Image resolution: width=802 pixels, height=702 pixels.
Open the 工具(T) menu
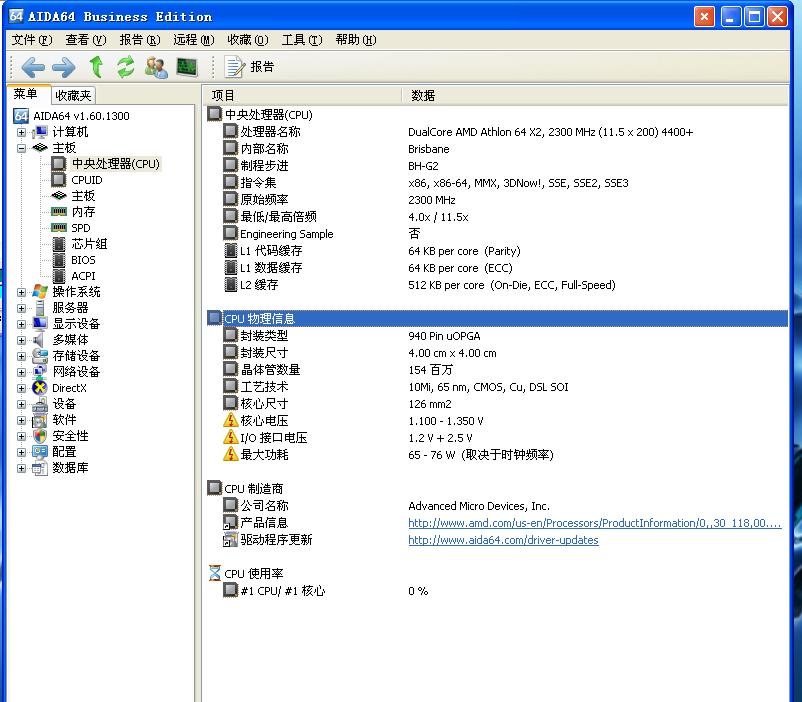302,40
